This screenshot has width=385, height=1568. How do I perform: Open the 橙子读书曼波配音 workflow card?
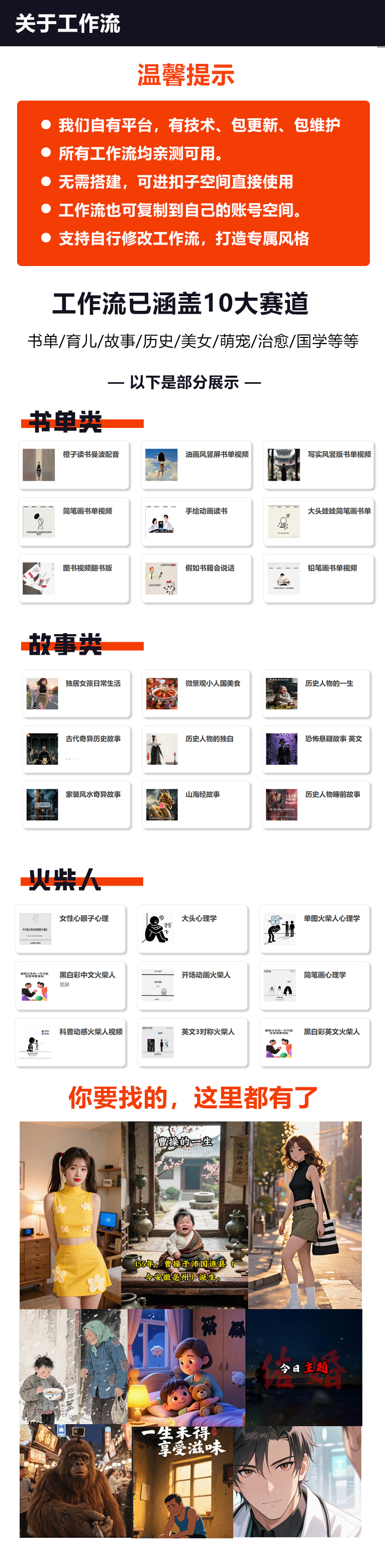tap(74, 465)
